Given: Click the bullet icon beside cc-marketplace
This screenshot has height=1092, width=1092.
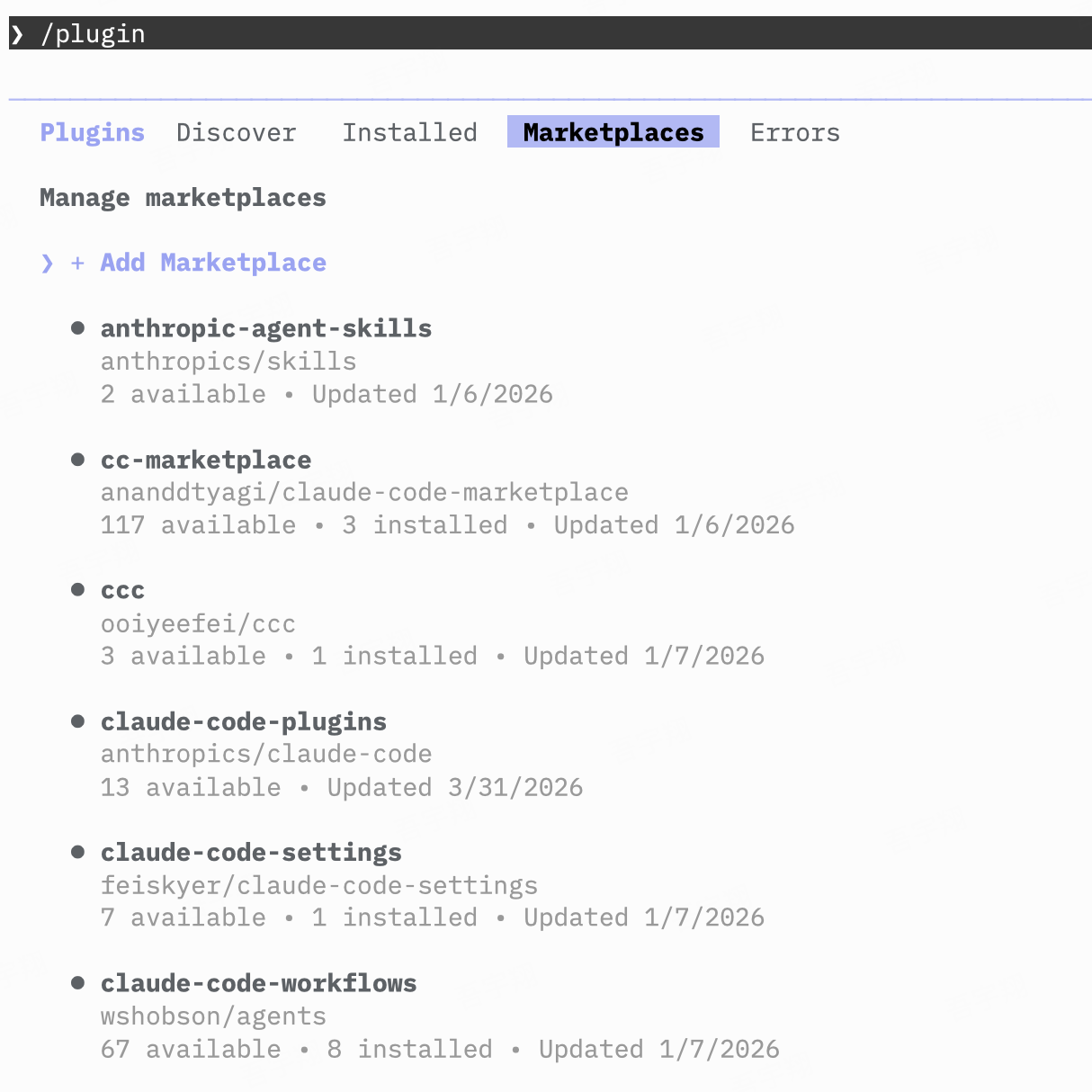Looking at the screenshot, I should 78,460.
